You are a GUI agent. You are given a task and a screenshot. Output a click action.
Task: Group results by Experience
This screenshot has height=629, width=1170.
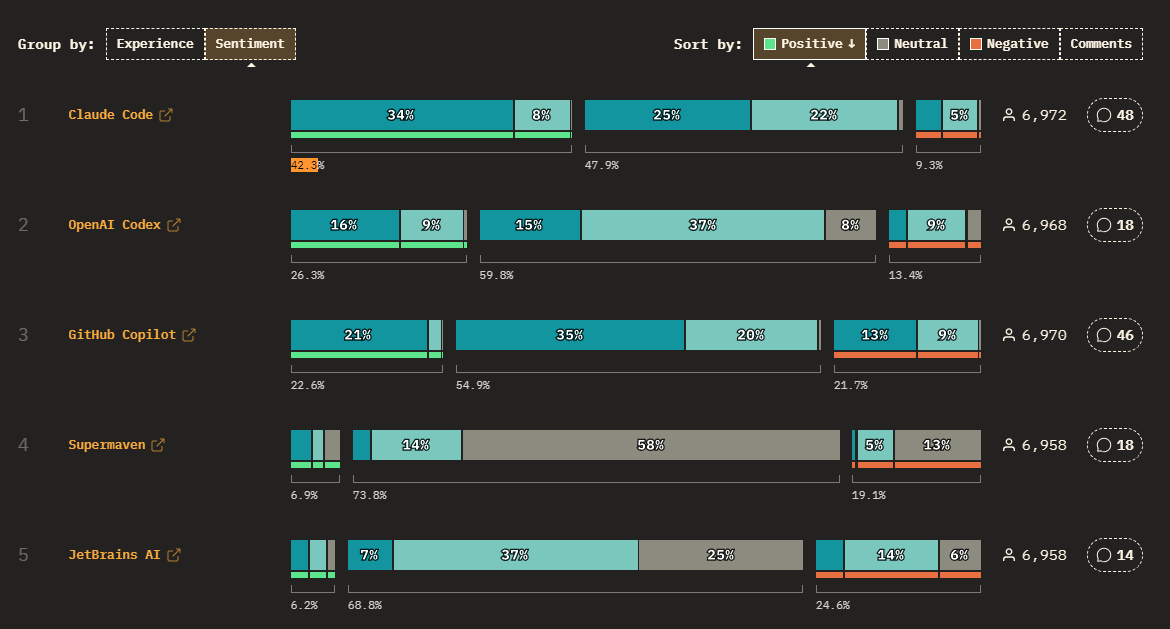(155, 44)
